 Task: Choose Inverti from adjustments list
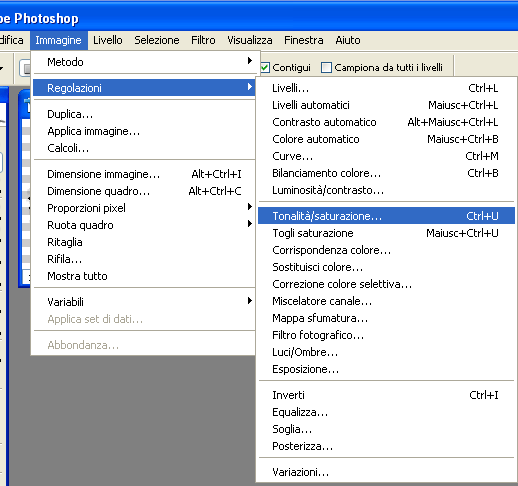tap(386, 395)
